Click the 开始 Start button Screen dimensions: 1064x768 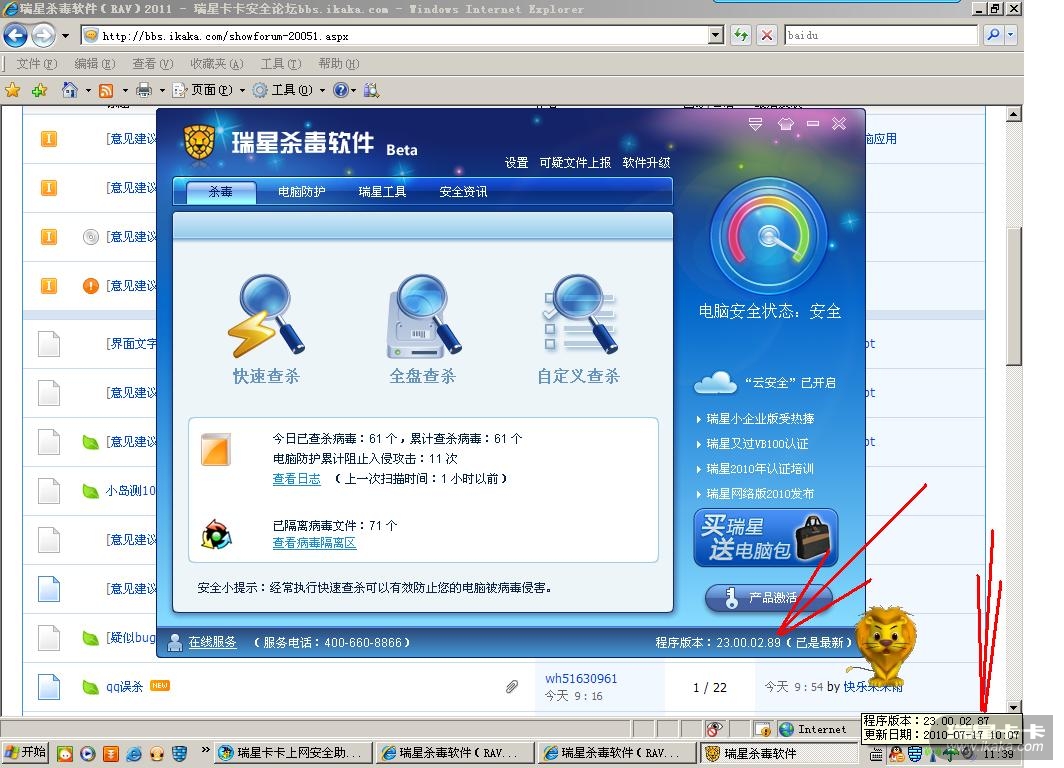tap(26, 752)
